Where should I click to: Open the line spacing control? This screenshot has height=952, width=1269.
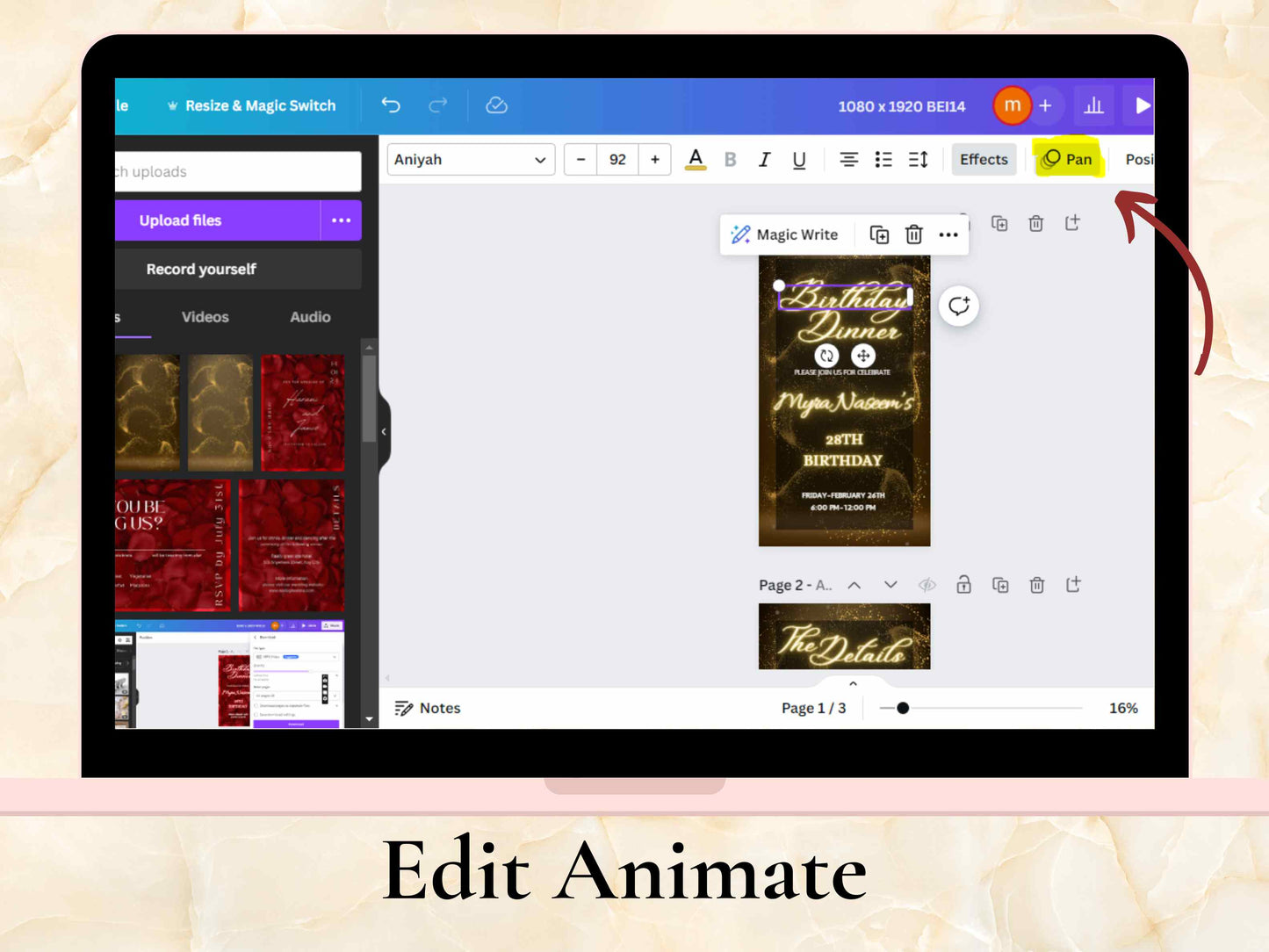tap(919, 160)
